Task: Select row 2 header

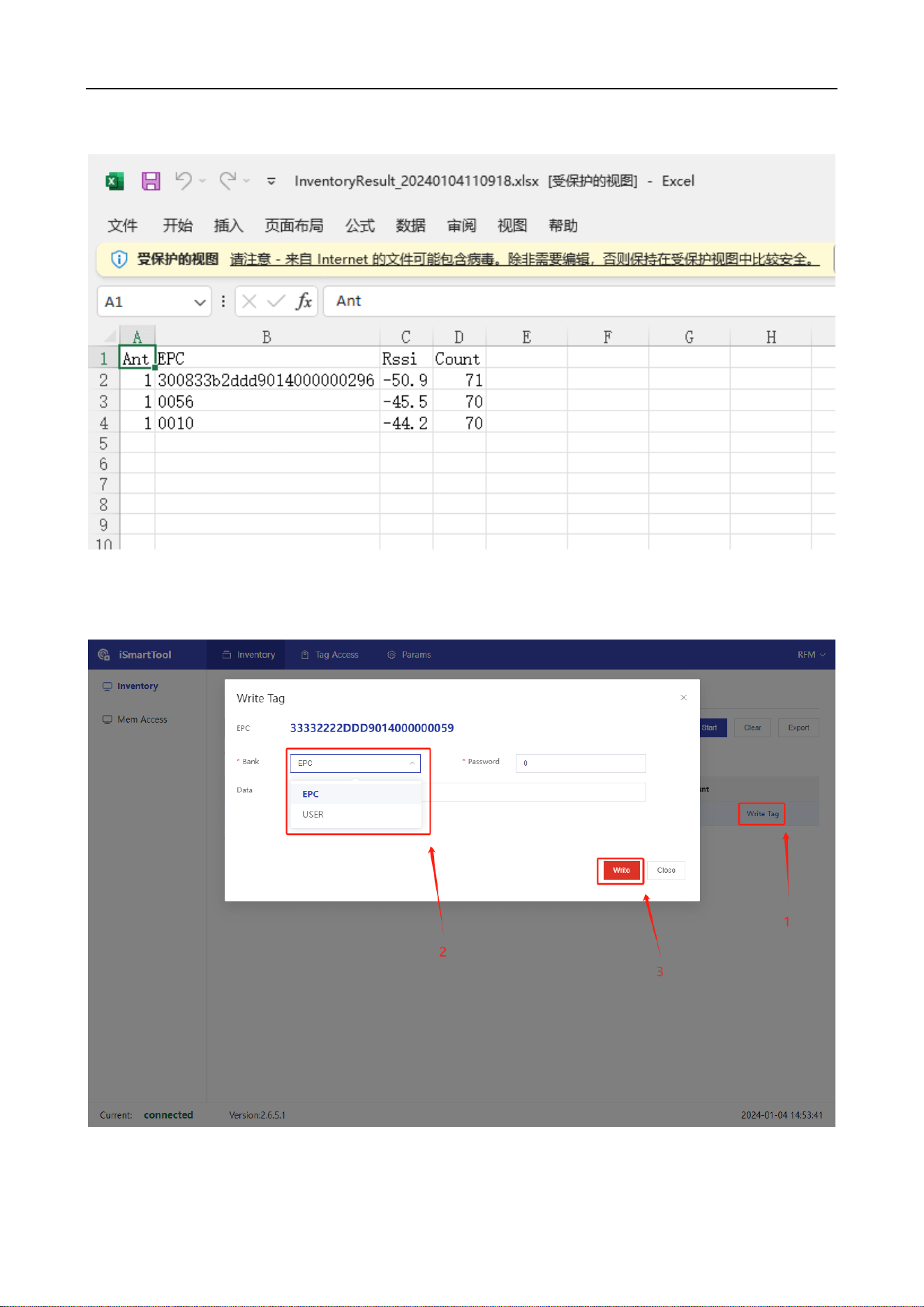Action: coord(104,381)
